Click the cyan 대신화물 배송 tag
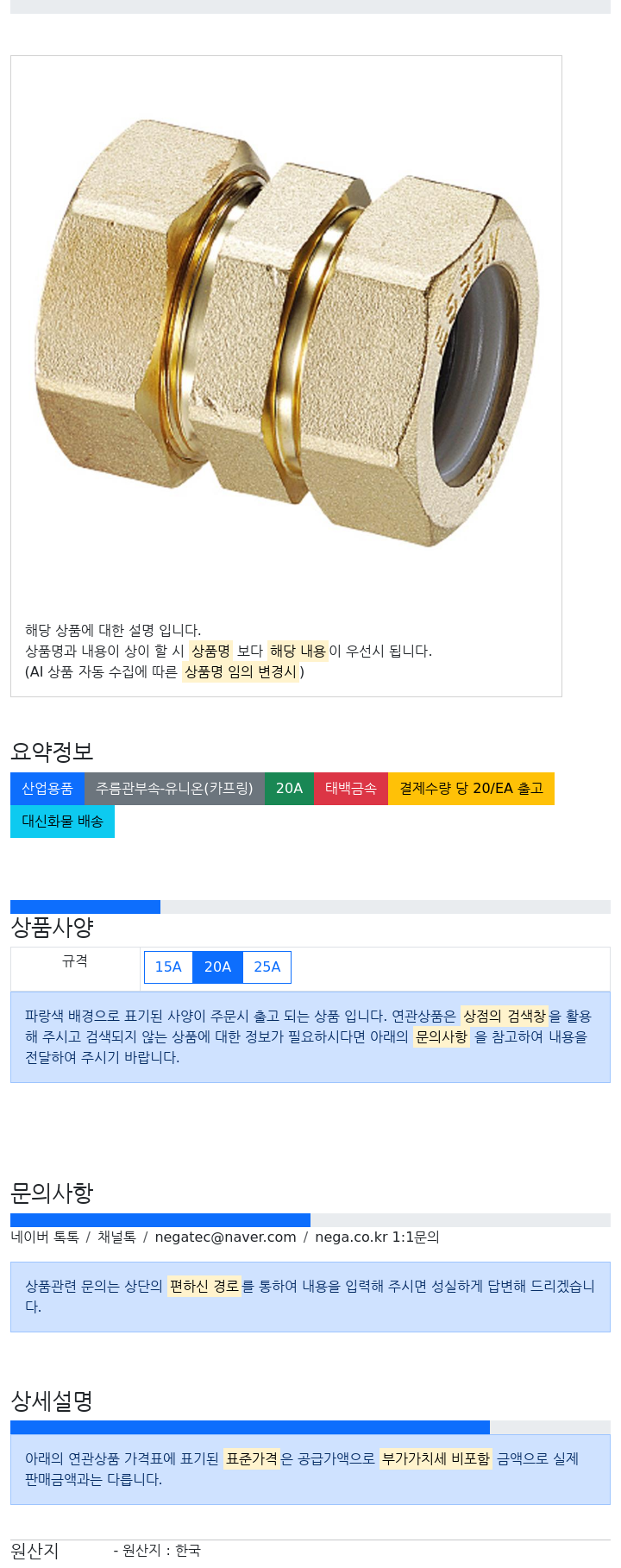The image size is (621, 1568). [x=62, y=821]
